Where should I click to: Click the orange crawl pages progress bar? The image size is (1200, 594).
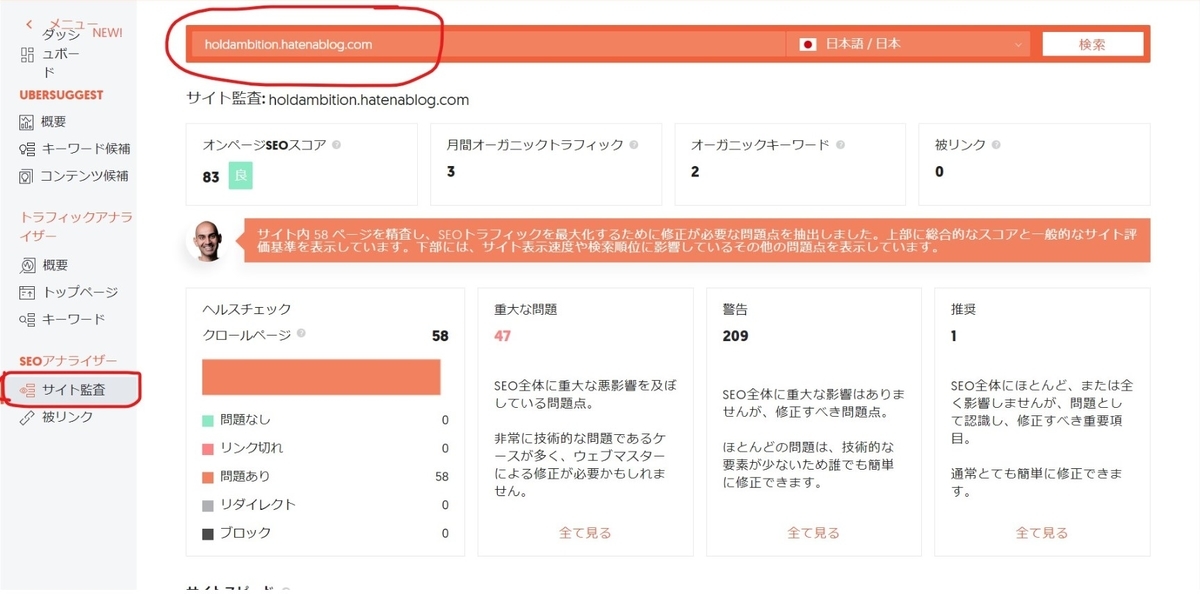tap(322, 377)
